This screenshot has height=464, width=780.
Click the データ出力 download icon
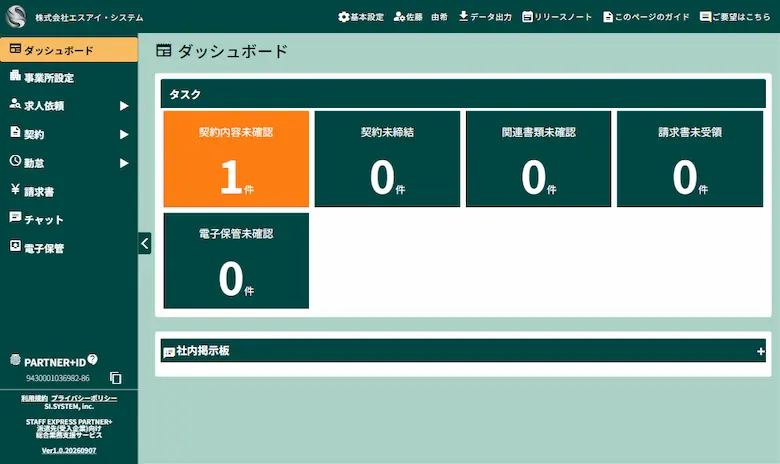(x=463, y=17)
